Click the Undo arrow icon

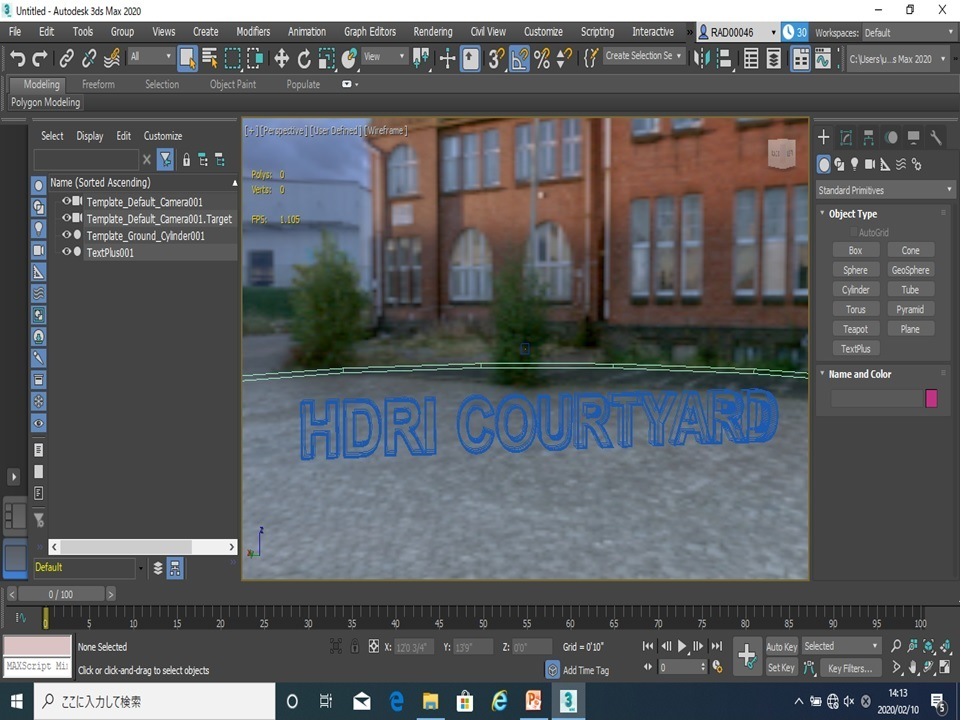click(18, 59)
